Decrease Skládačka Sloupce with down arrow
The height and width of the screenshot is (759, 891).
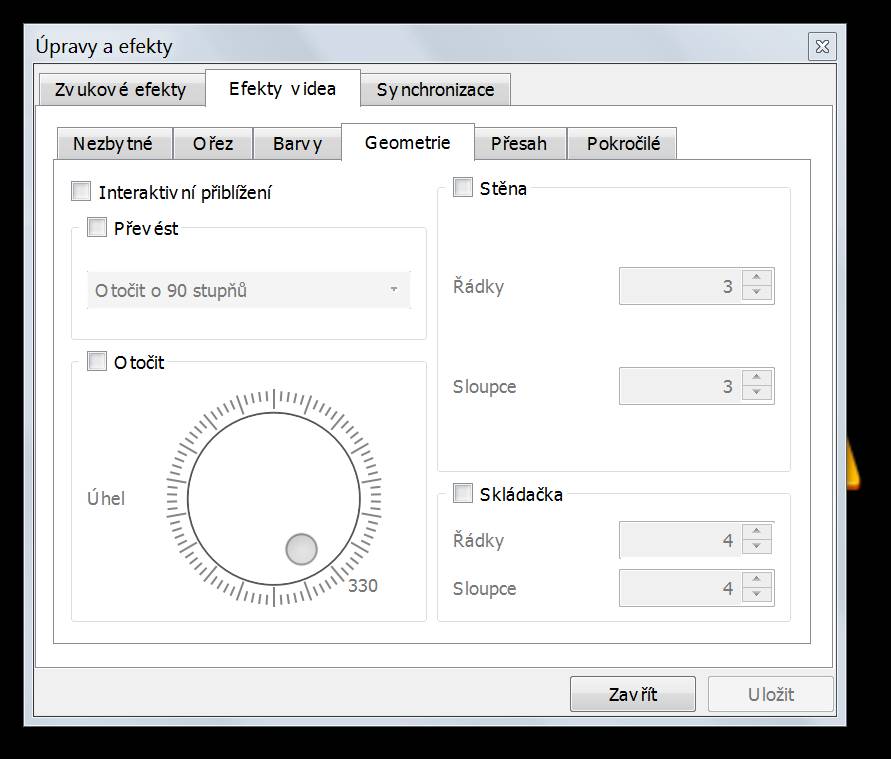756,594
